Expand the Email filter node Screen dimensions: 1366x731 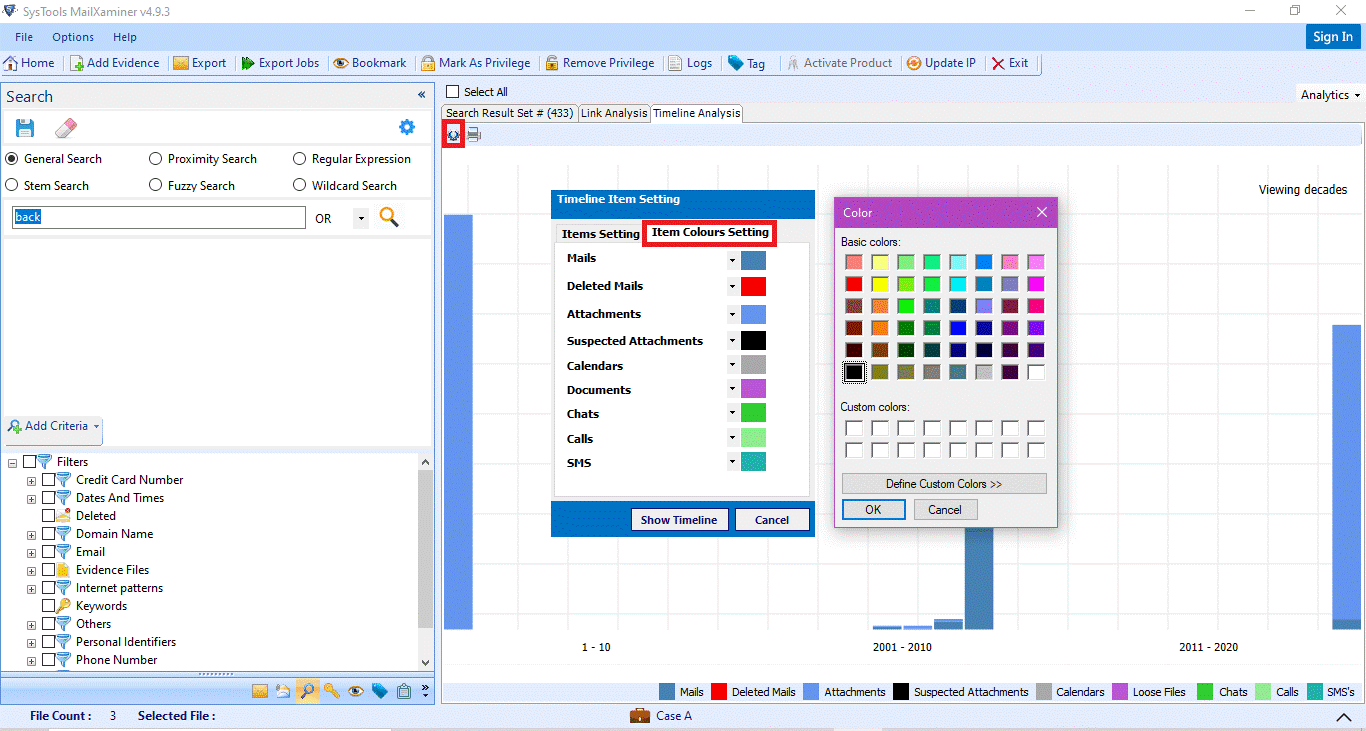click(31, 552)
